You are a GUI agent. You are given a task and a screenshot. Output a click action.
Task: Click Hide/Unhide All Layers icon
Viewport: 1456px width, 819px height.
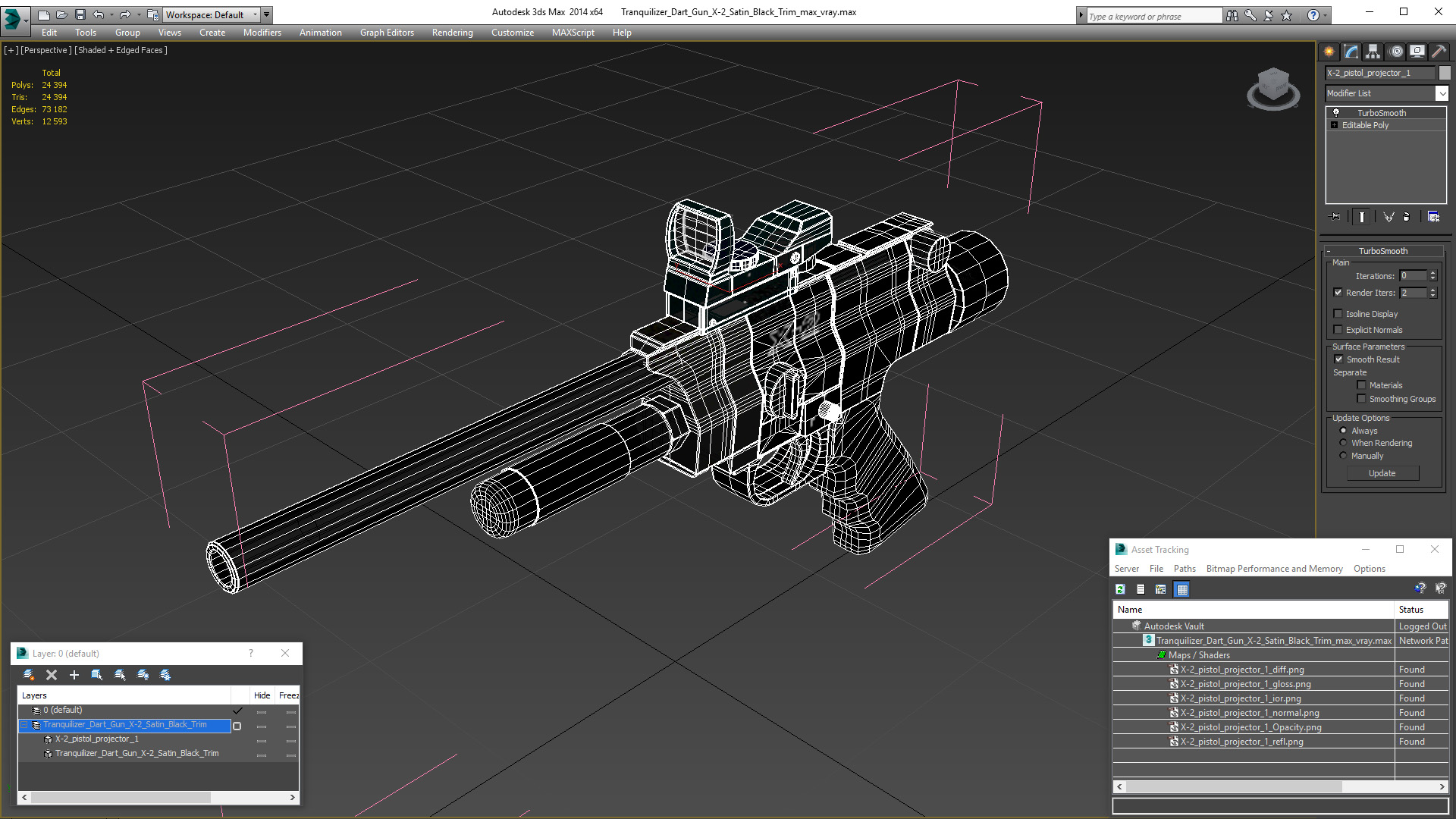[143, 675]
